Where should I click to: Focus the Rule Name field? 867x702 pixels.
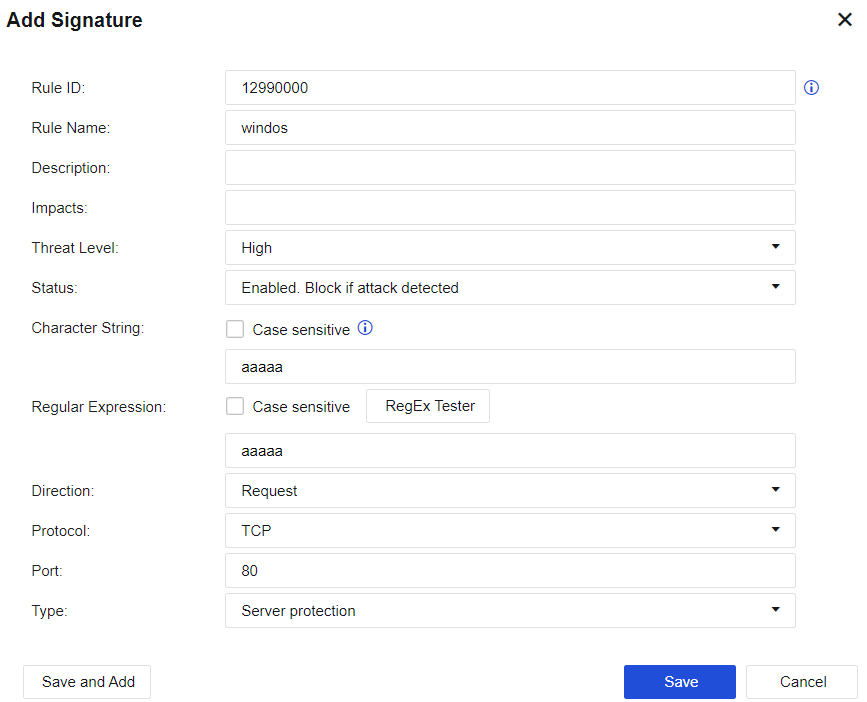tap(510, 128)
